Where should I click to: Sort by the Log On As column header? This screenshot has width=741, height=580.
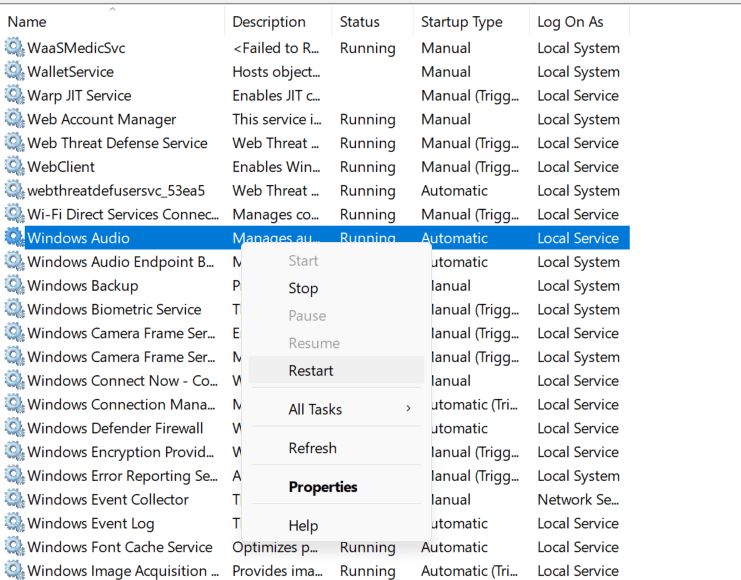[x=579, y=22]
